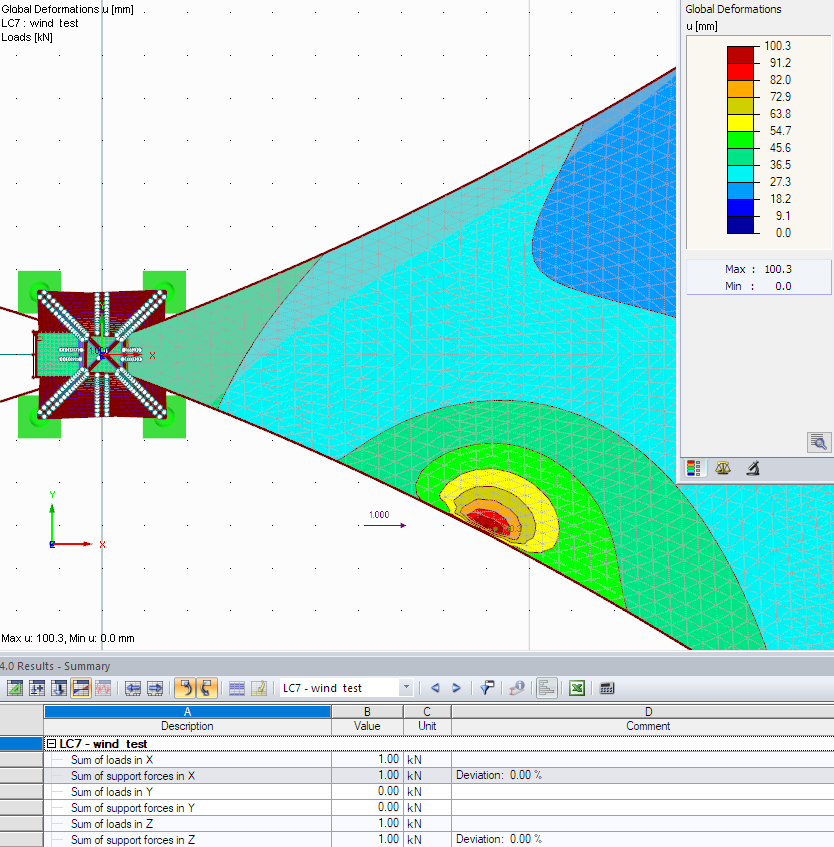Click the third table icon with down arrow
Viewport: 834px width, 847px height.
pyautogui.click(x=59, y=688)
